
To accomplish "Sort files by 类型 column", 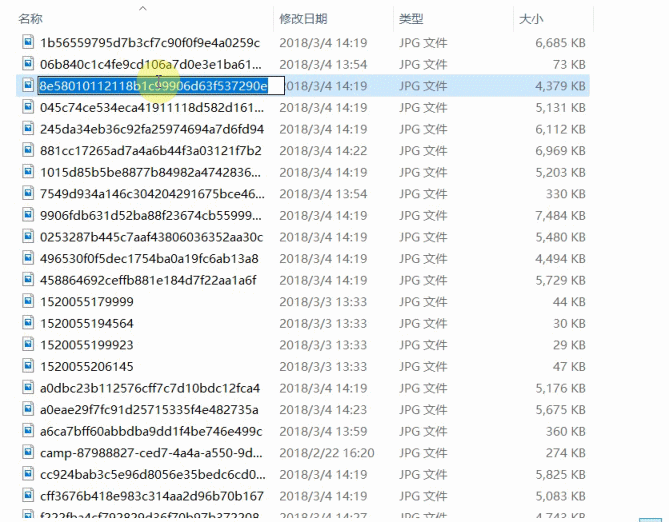I will (411, 19).
